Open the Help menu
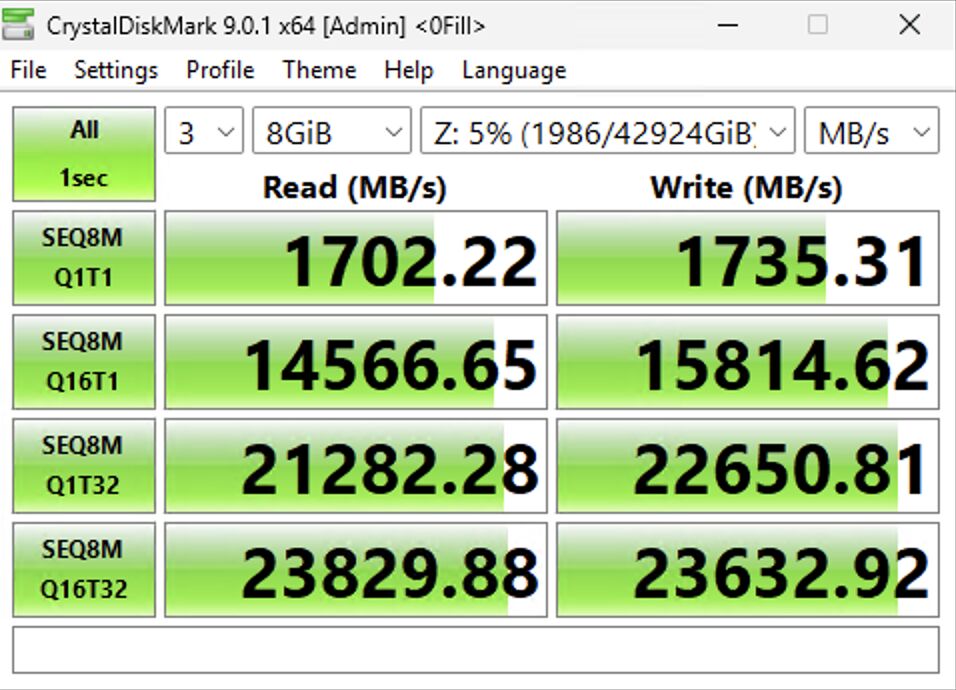This screenshot has width=956, height=690. [x=407, y=70]
